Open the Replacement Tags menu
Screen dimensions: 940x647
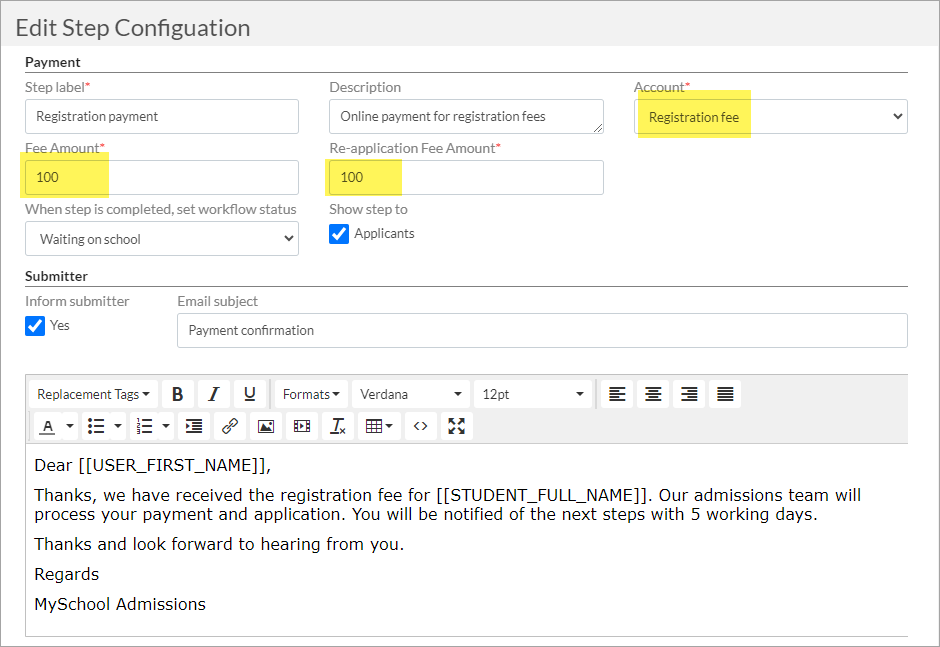tap(94, 394)
